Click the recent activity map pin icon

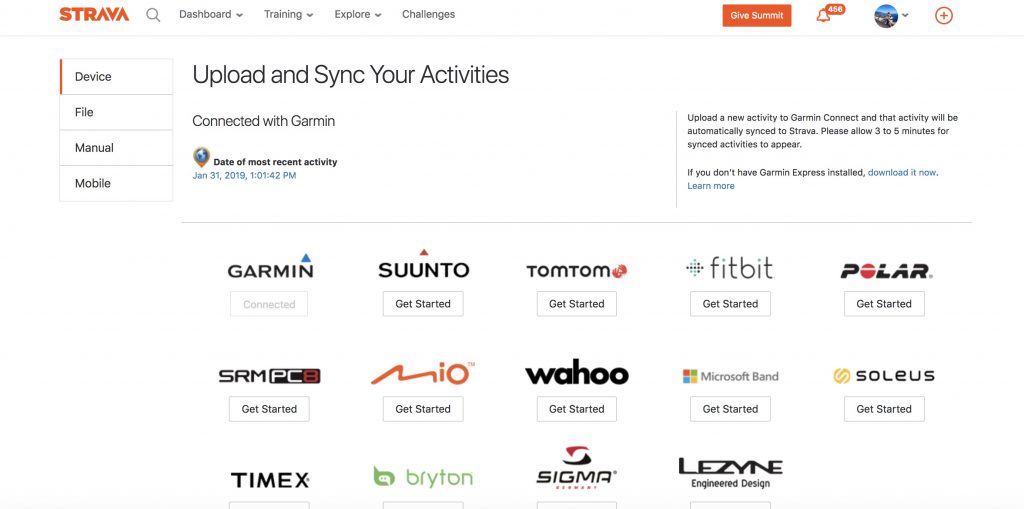(201, 157)
